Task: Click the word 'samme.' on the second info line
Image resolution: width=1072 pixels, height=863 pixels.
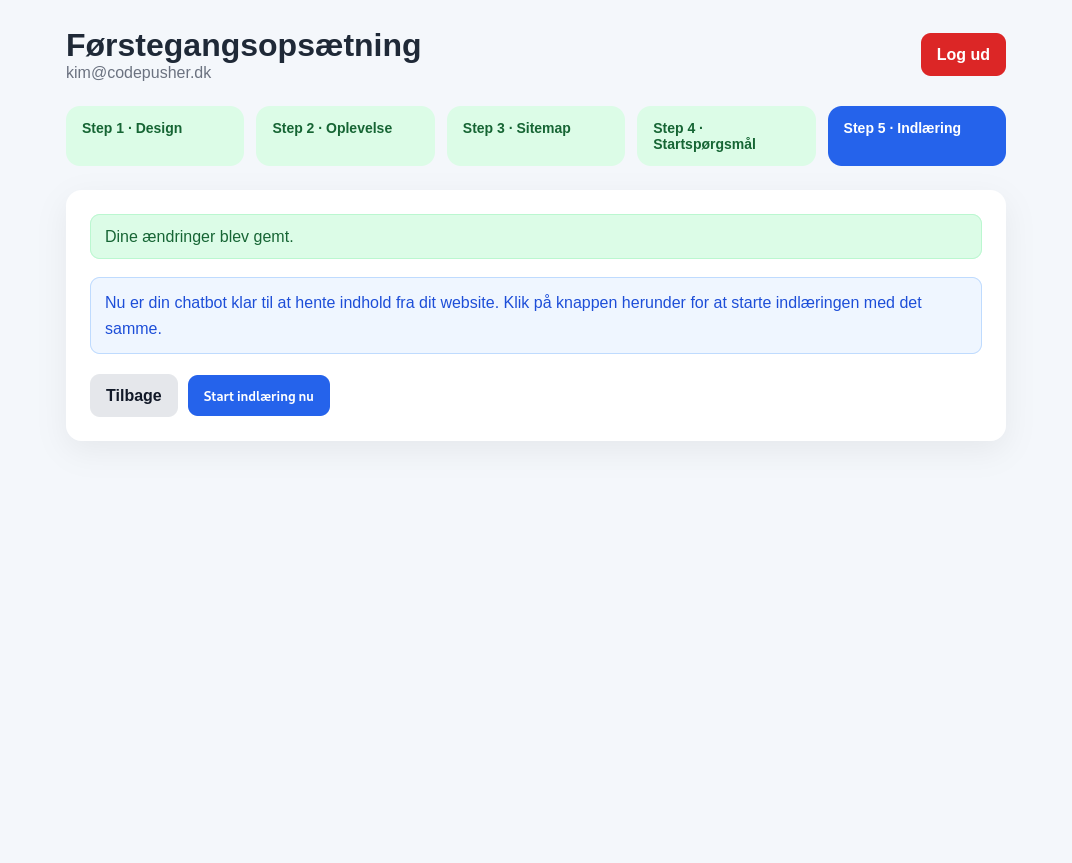Action: pos(133,329)
